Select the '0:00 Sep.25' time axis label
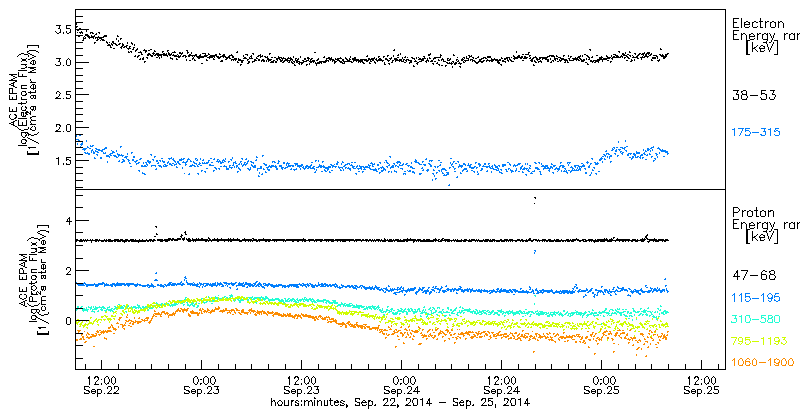Viewport: 800px width, 410px height. tap(602, 386)
